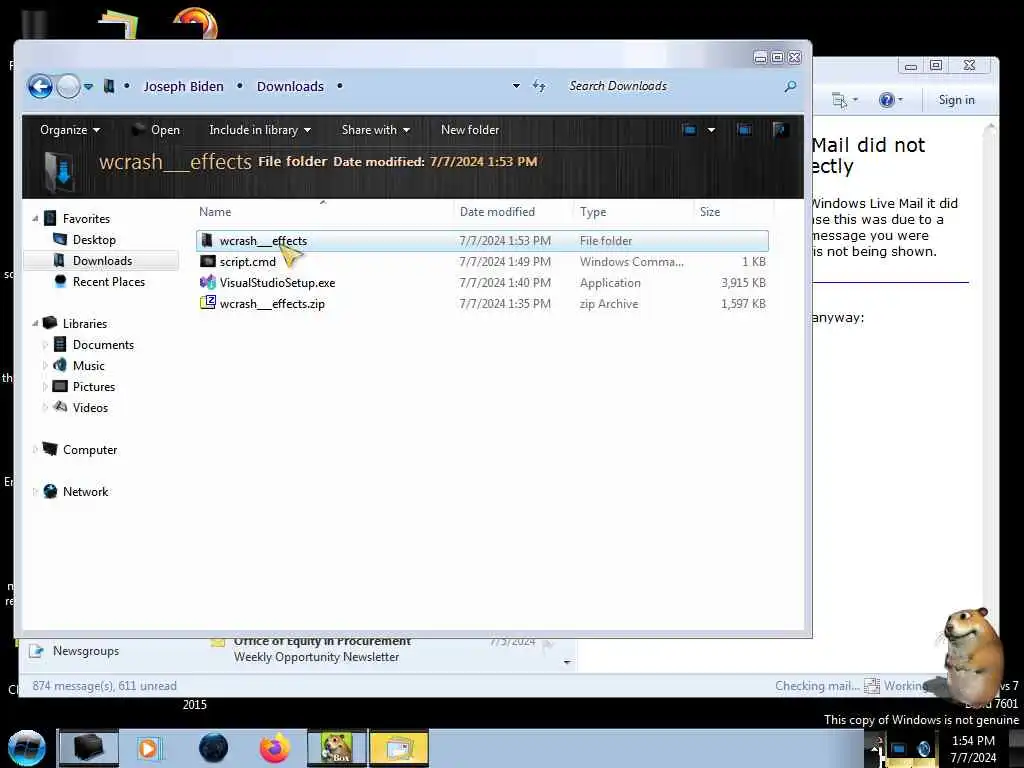The height and width of the screenshot is (768, 1024).
Task: Click the wcrash___effects details pane folder icon
Action: pos(59,171)
